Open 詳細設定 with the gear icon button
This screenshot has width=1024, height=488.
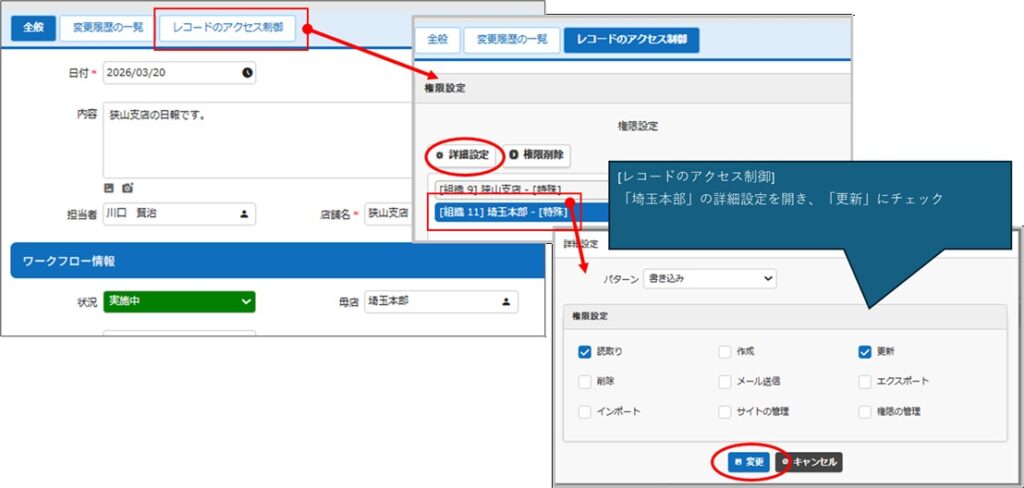coord(461,155)
